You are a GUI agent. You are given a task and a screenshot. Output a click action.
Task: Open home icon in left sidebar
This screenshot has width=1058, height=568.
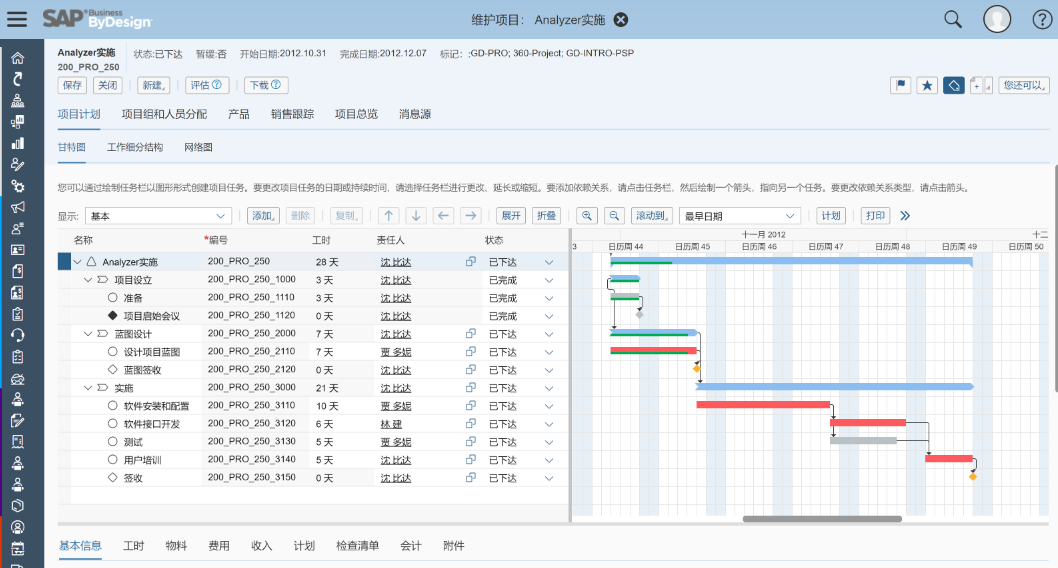[x=17, y=57]
